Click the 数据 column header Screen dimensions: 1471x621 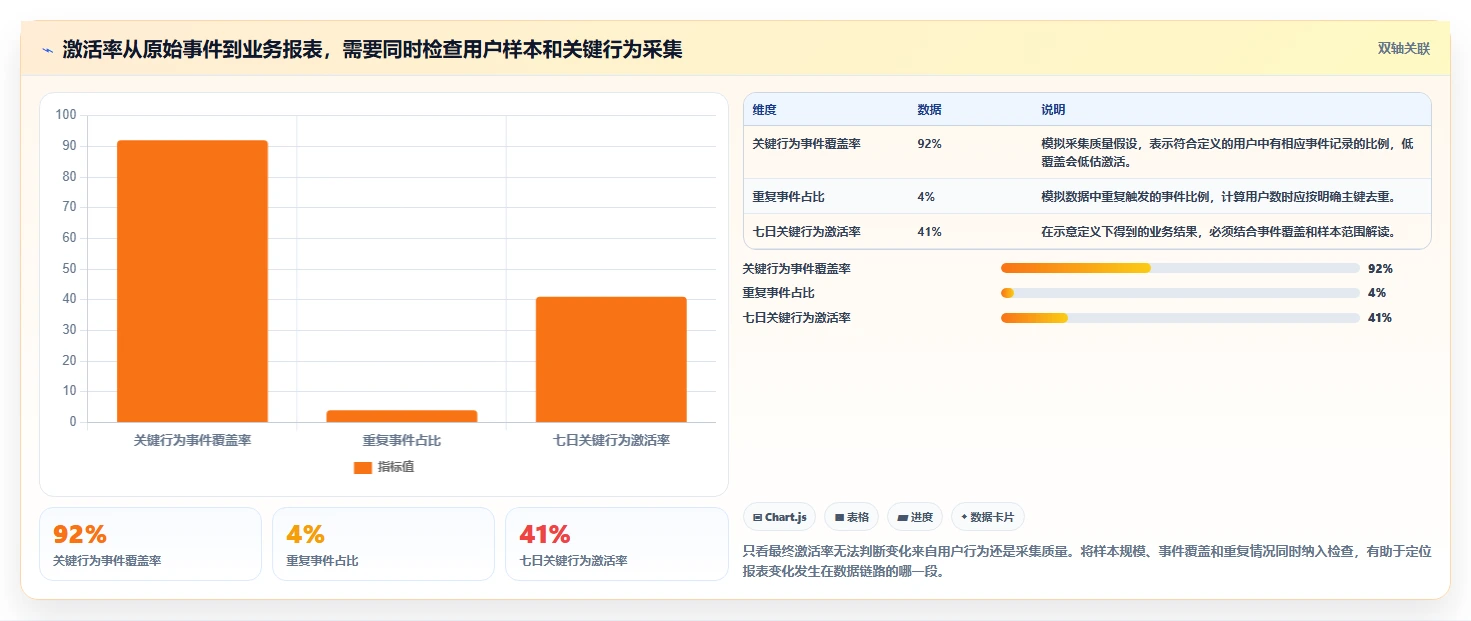coord(929,110)
